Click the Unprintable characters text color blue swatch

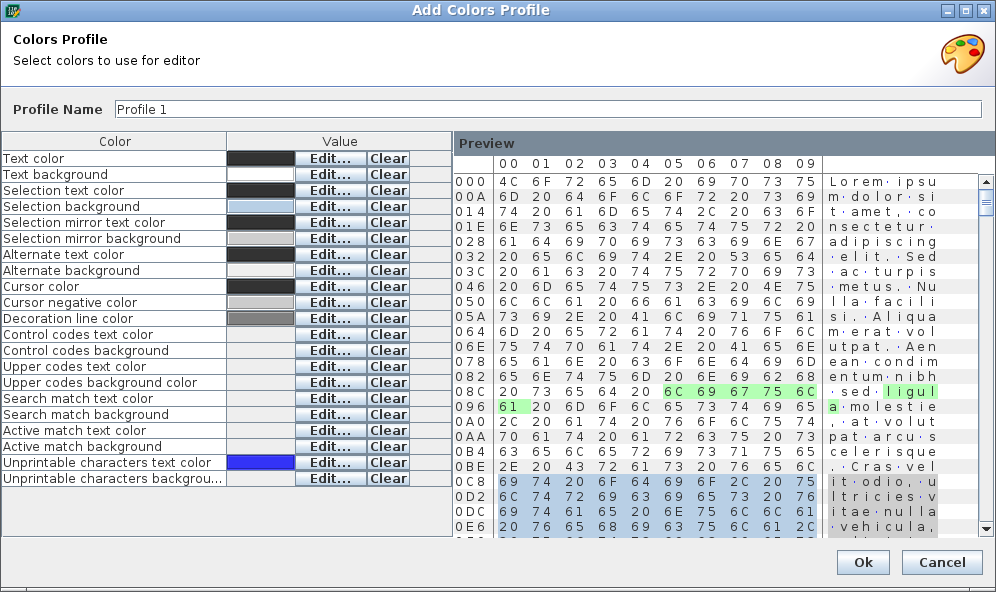tap(261, 462)
